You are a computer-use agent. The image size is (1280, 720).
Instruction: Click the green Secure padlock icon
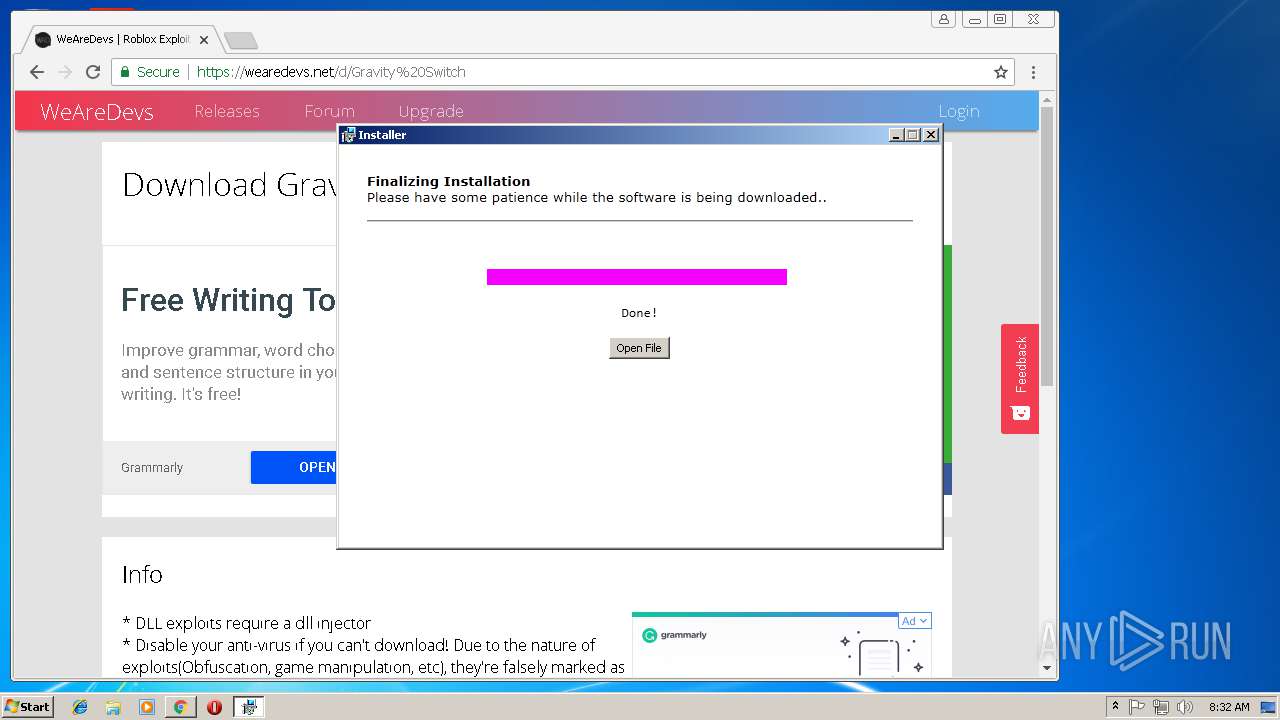(125, 72)
